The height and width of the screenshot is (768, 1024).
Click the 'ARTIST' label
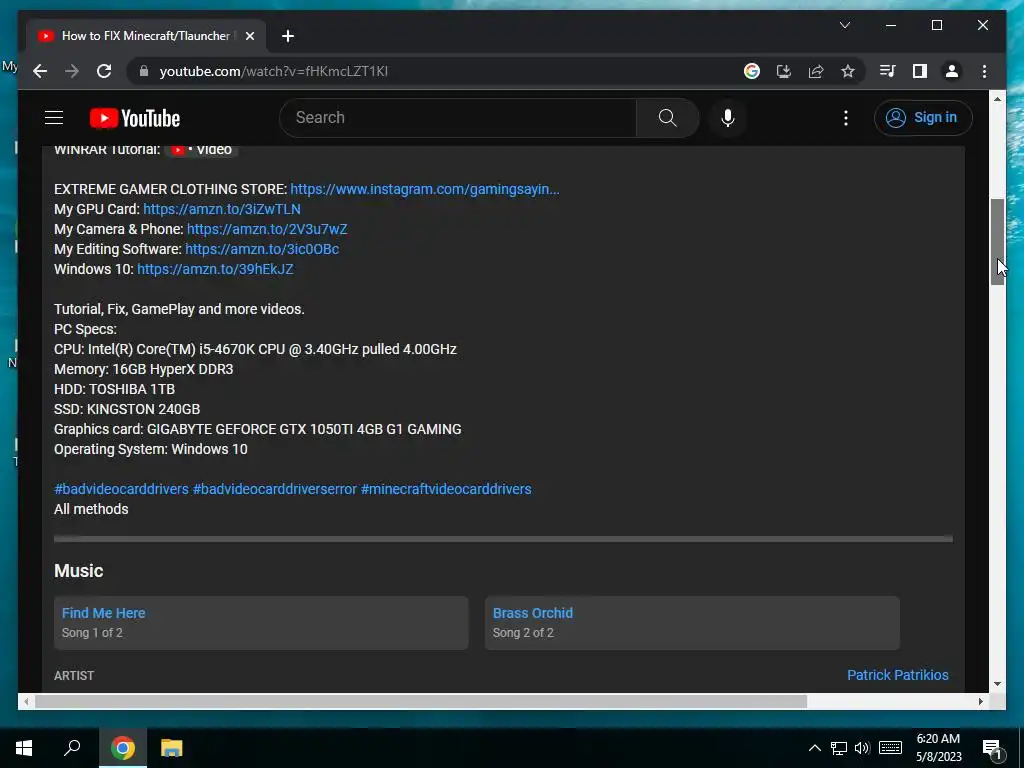[74, 676]
